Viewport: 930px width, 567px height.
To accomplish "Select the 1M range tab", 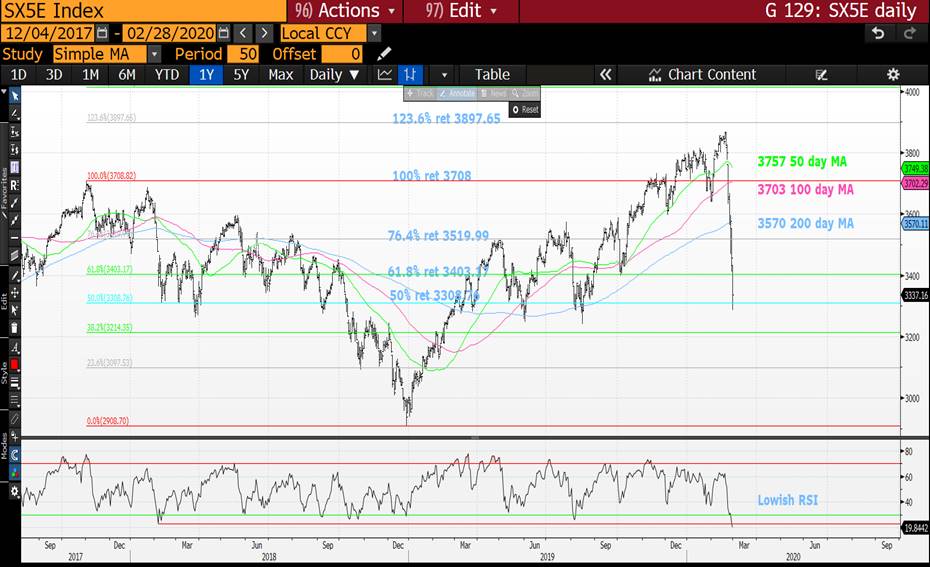I will click(91, 75).
